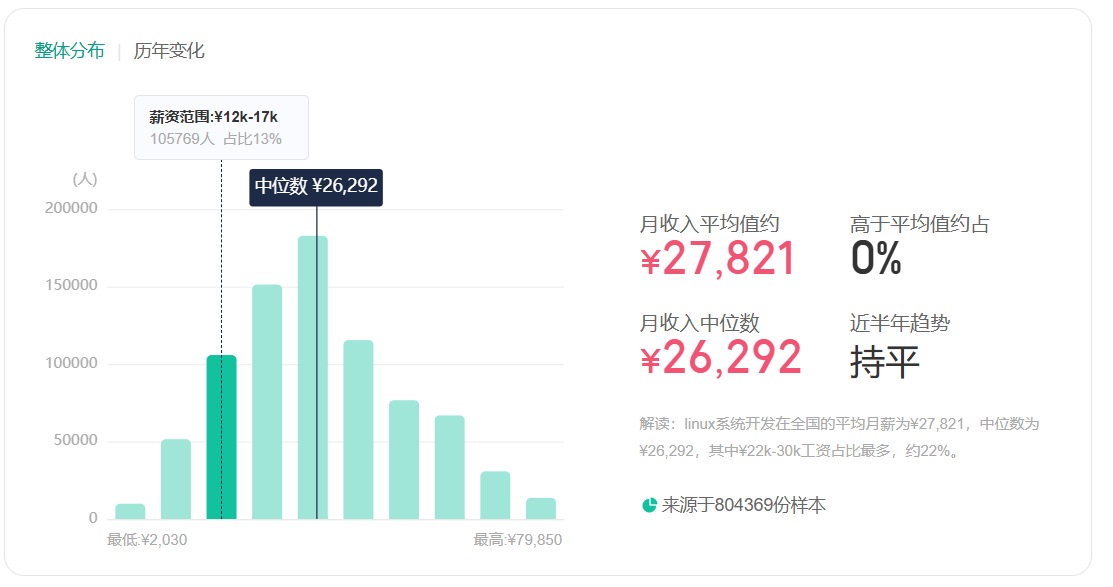The image size is (1113, 587).
Task: Click the eighth bar around 65000 people
Action: tap(449, 467)
